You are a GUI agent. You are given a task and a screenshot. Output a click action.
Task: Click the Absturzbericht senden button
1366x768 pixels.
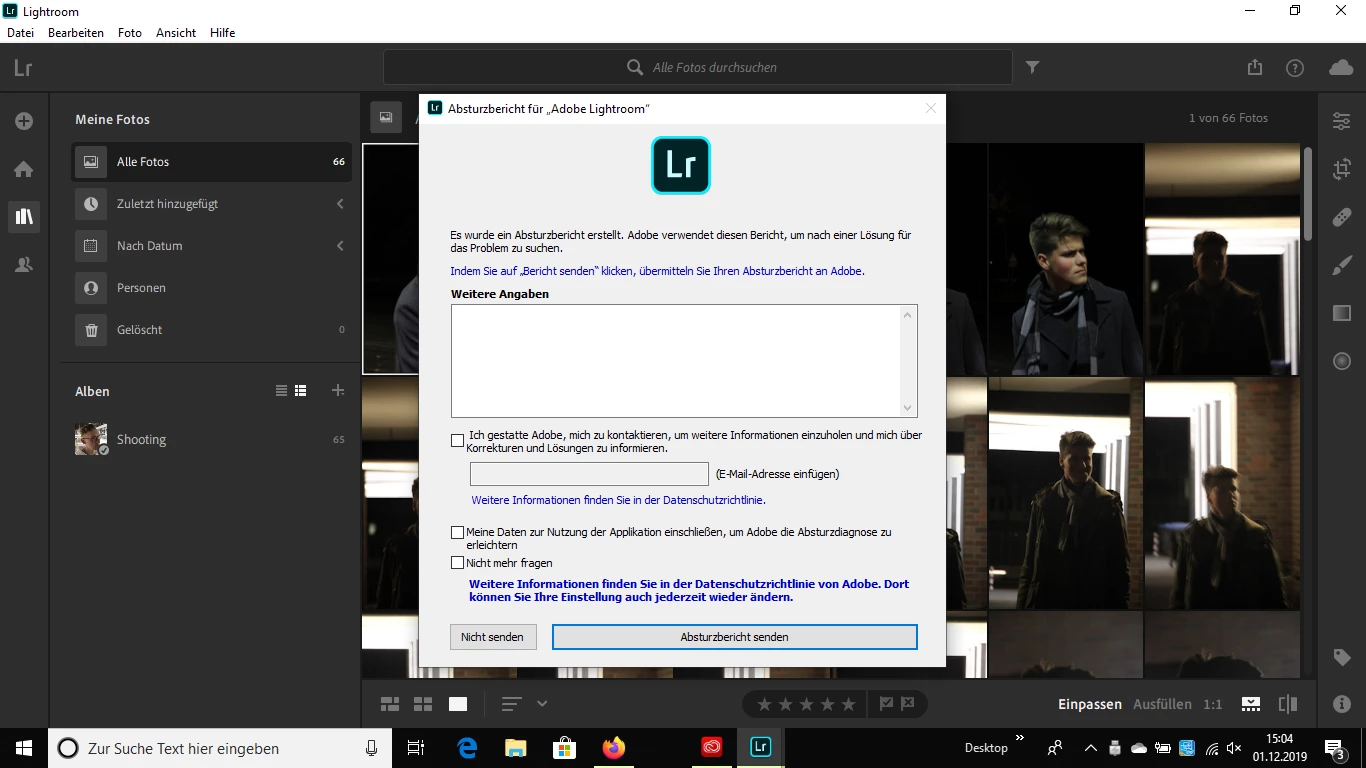[x=735, y=637]
